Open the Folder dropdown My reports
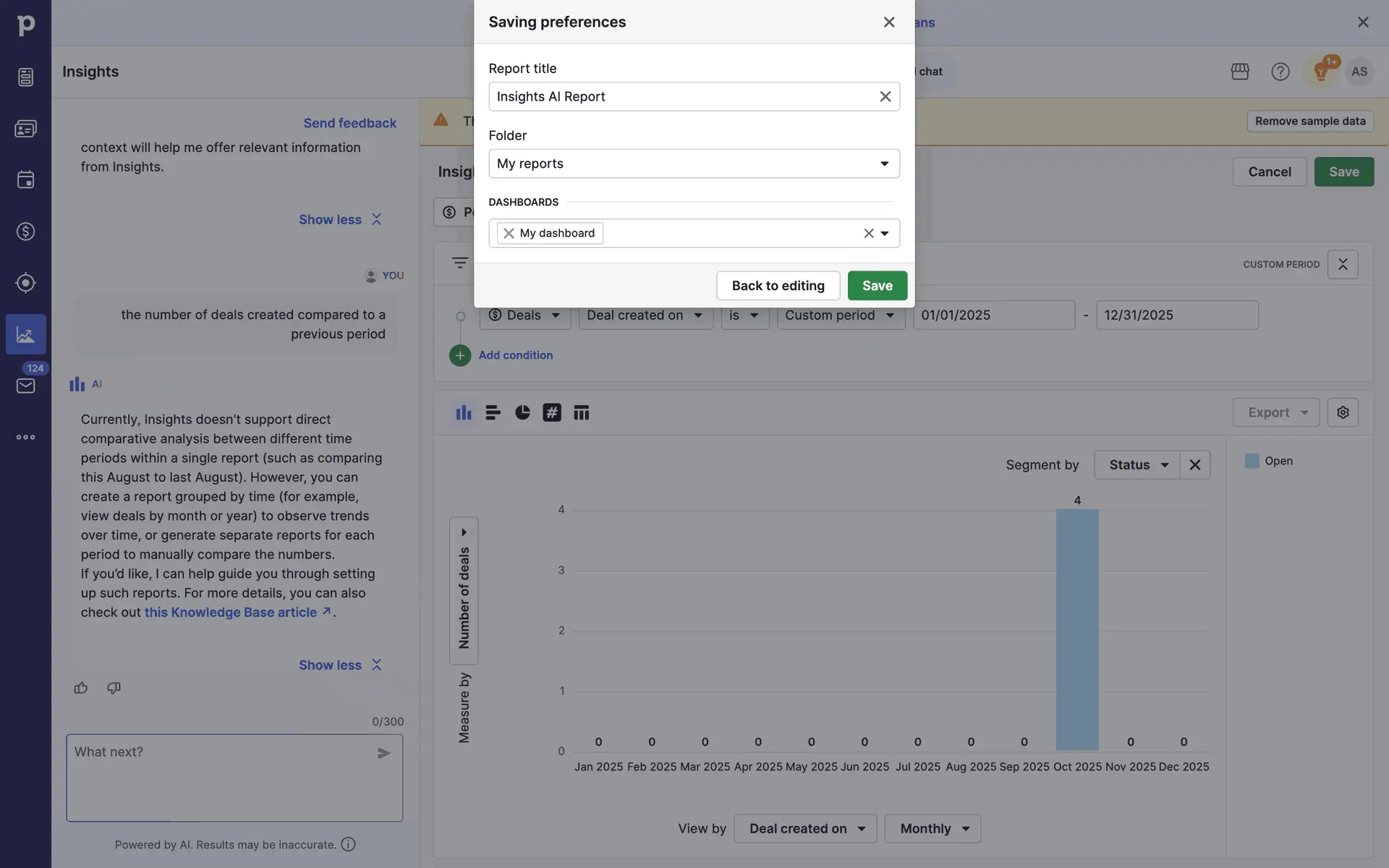The width and height of the screenshot is (1389, 868). (693, 163)
